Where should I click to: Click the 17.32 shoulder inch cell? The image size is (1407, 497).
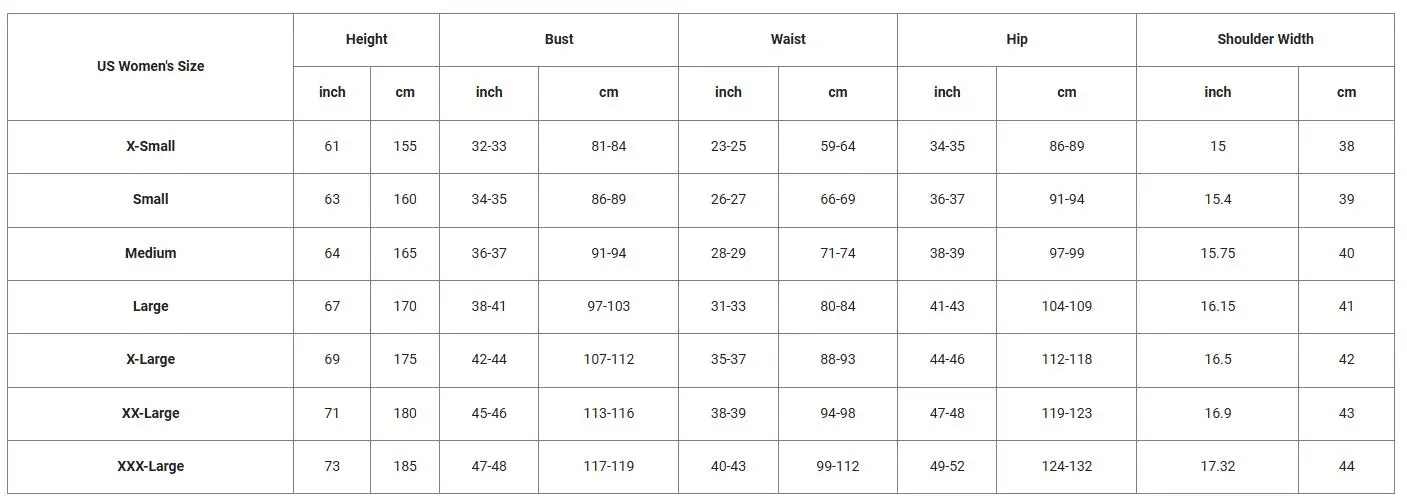coord(1218,466)
